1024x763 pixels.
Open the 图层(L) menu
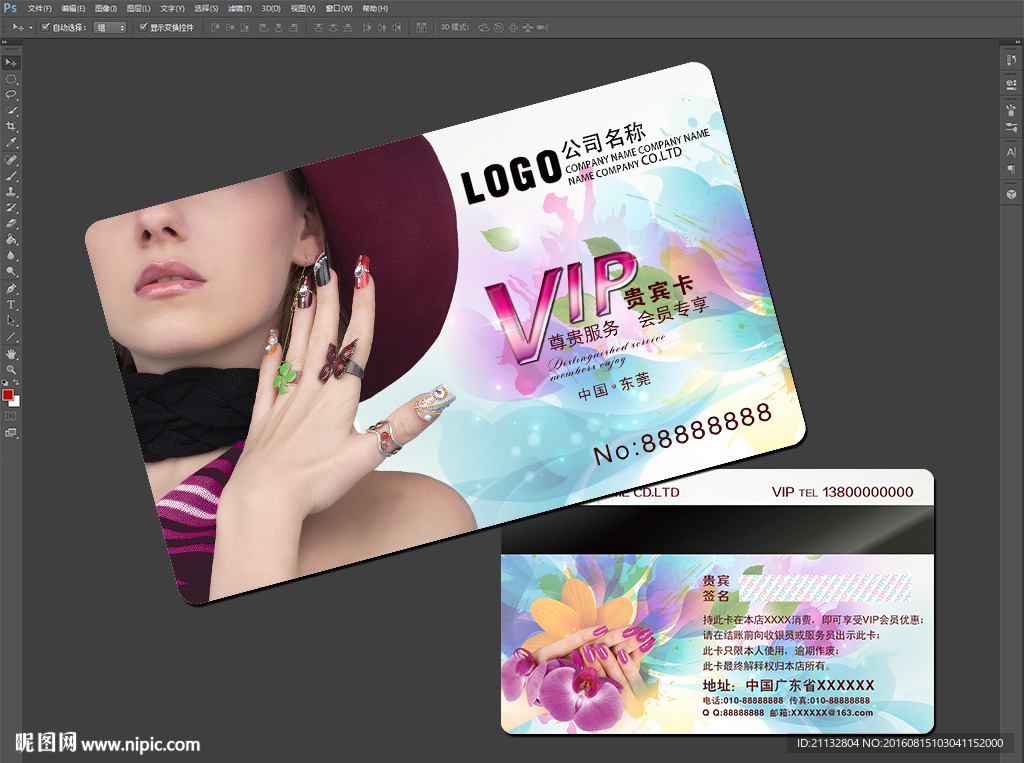click(x=138, y=8)
